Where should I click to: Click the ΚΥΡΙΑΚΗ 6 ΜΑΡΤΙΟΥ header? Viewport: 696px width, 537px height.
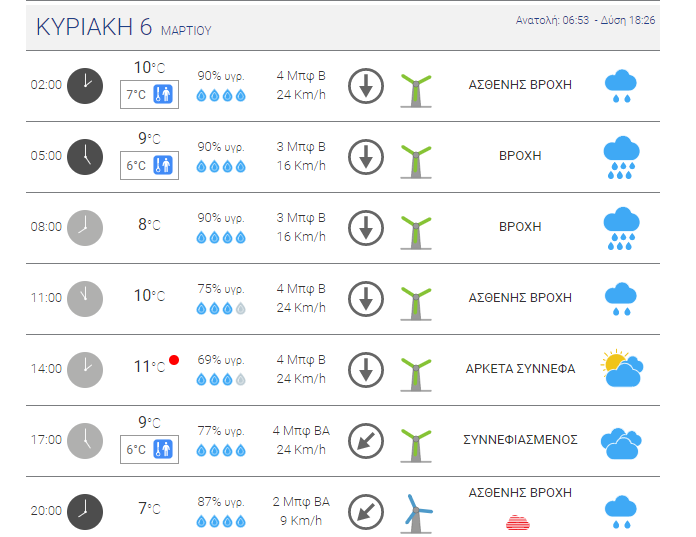pos(124,27)
